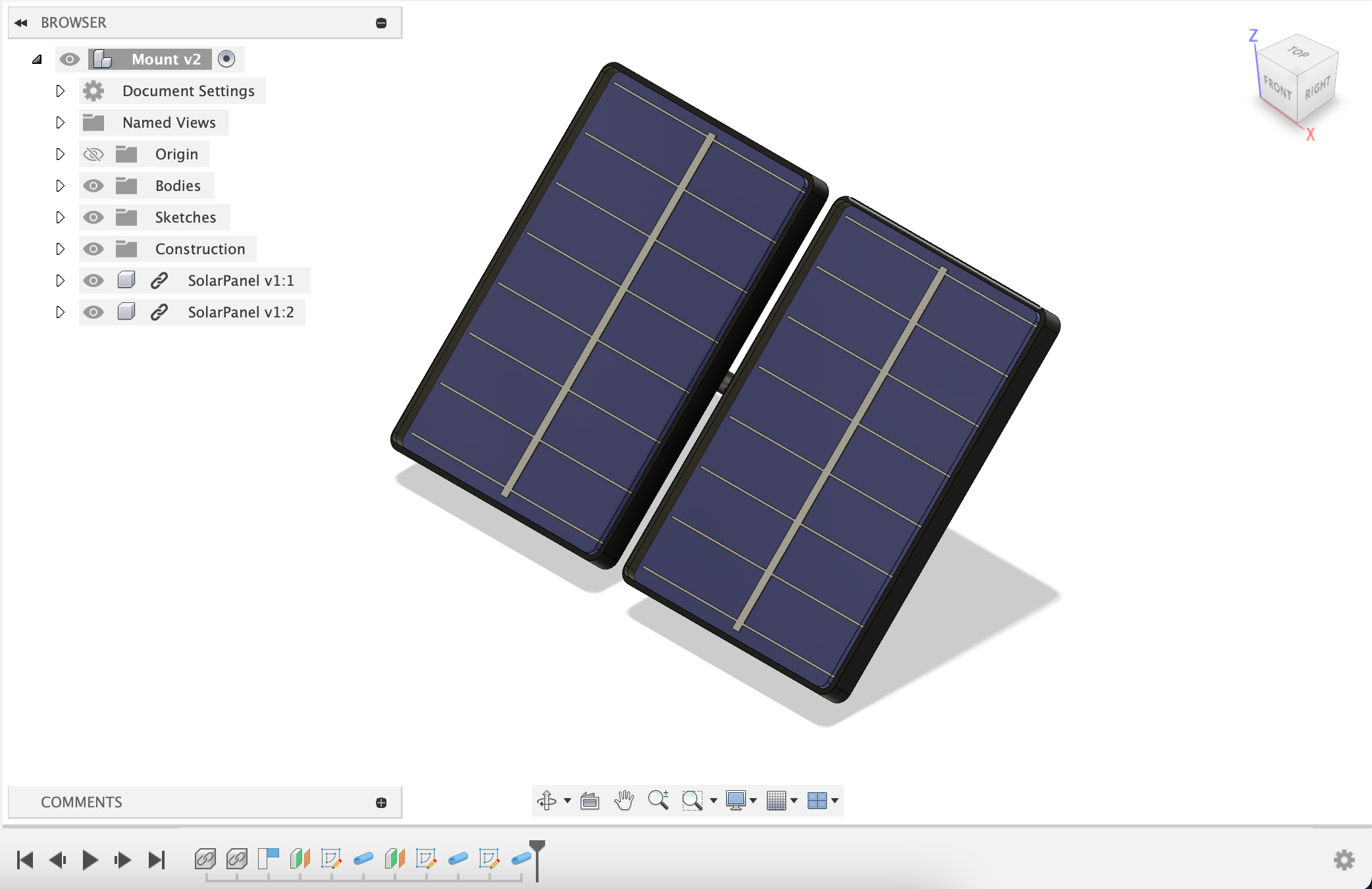Open Display Settings dropdown arrow

coord(753,801)
